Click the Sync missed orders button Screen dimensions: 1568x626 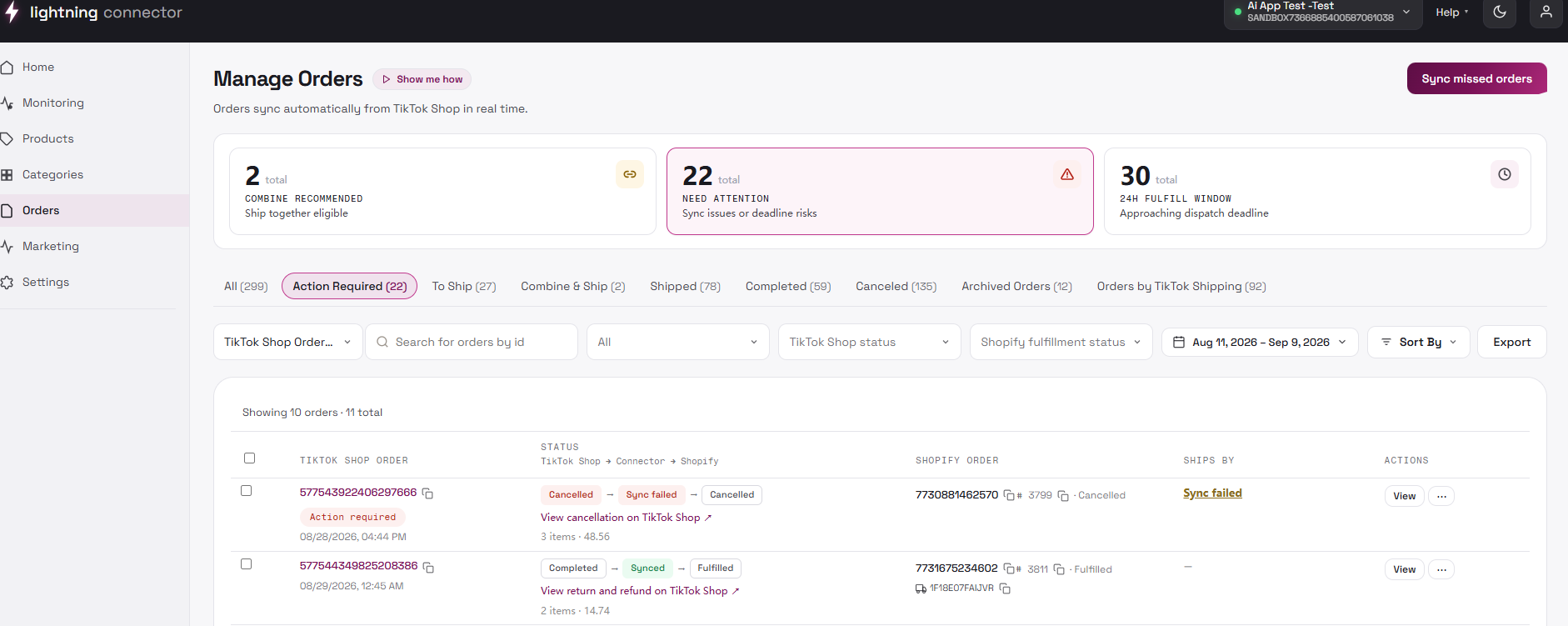(x=1476, y=78)
